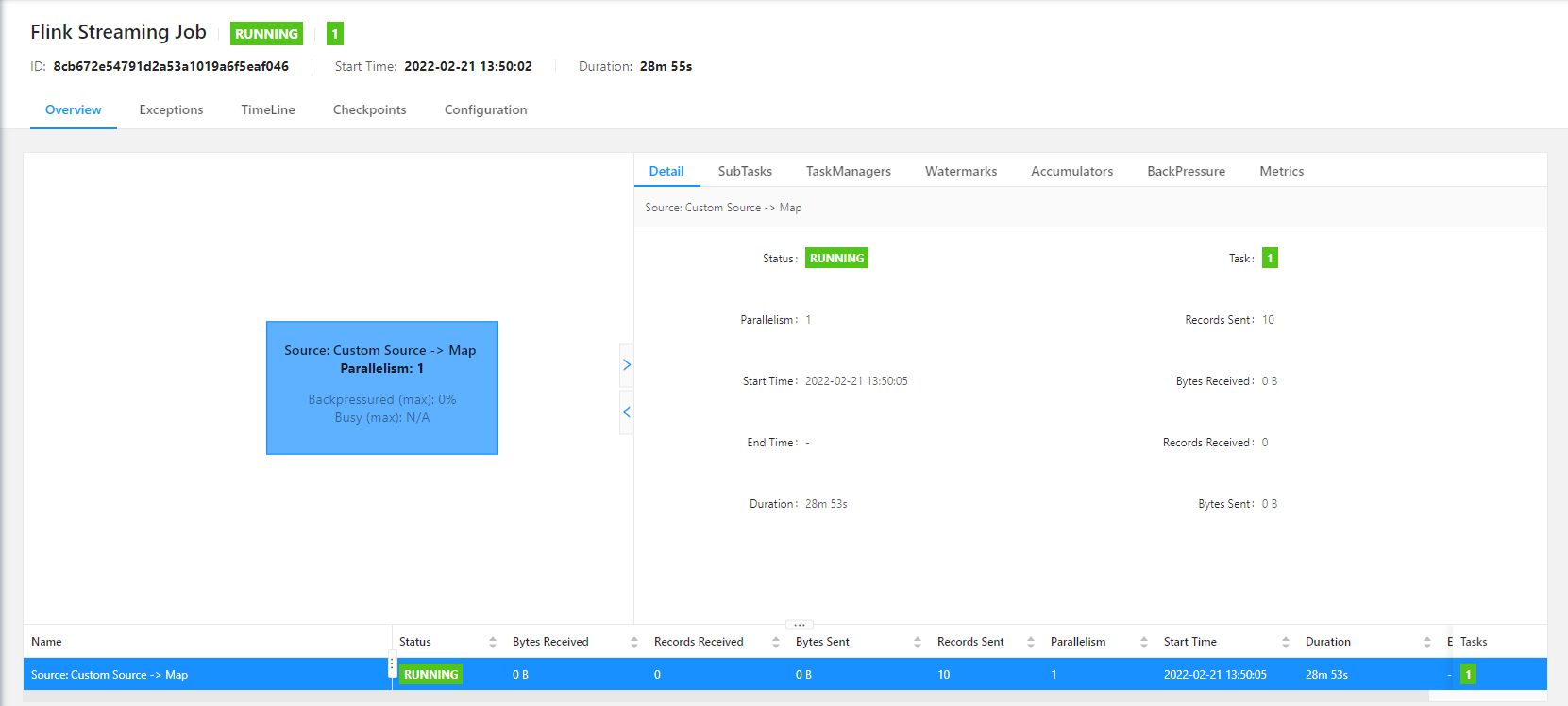Click the job start time 2022-02-21 13:50:02
The height and width of the screenshot is (706, 1568).
click(468, 66)
